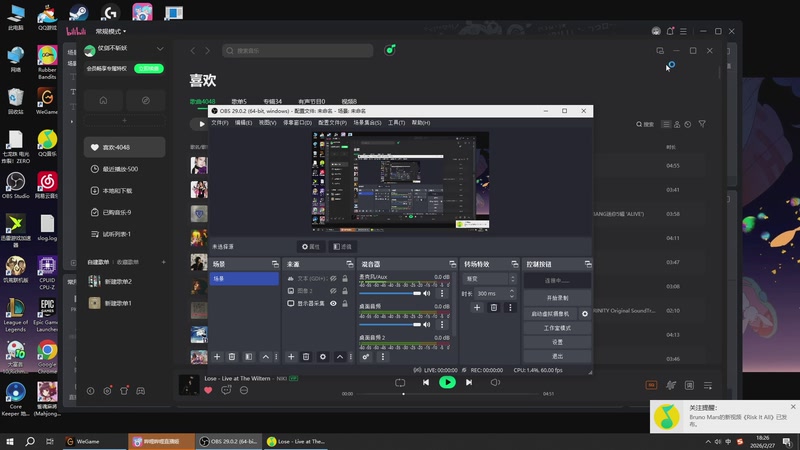The image size is (800, 450).
Task: Switch to the 专辑34 tab in music player
Action: 272,102
